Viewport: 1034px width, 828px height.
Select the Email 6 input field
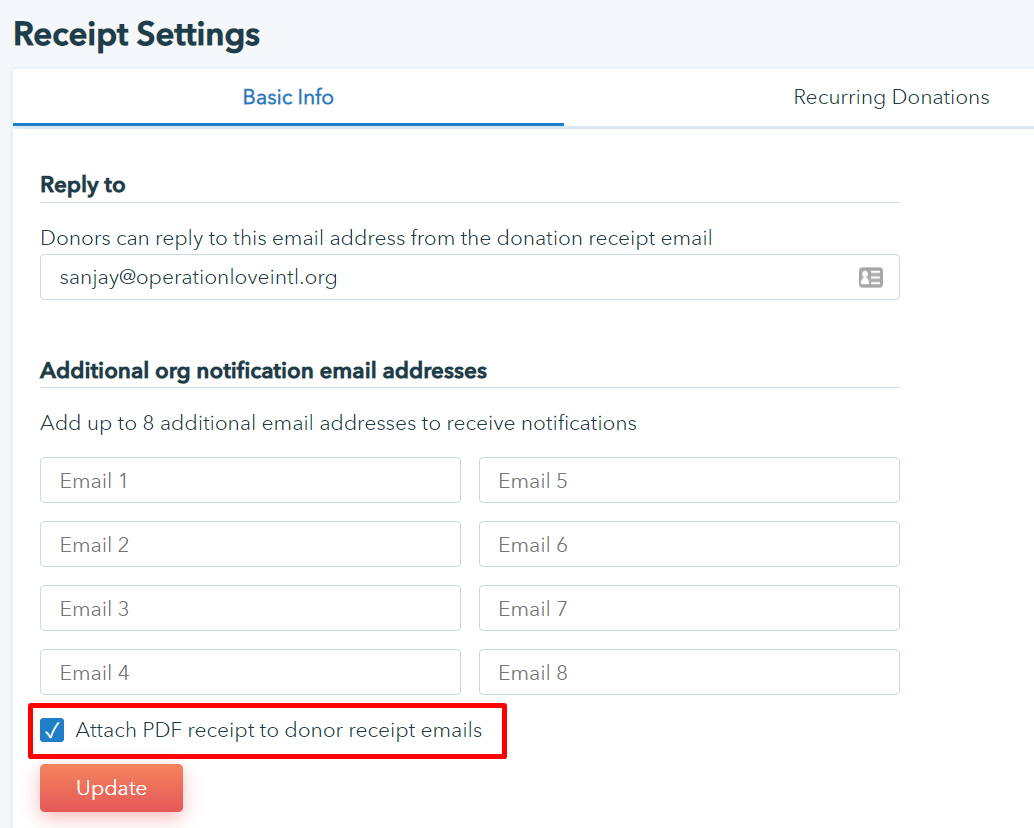click(689, 545)
